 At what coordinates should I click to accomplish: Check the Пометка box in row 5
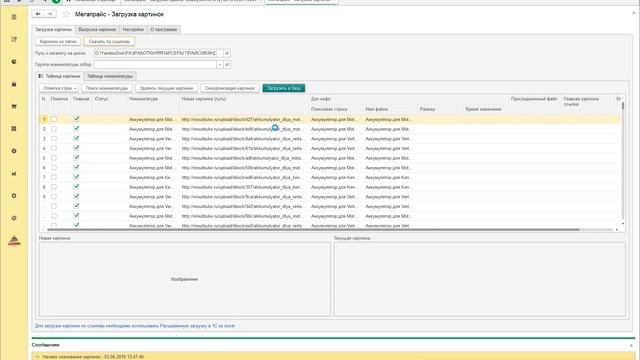pyautogui.click(x=54, y=158)
